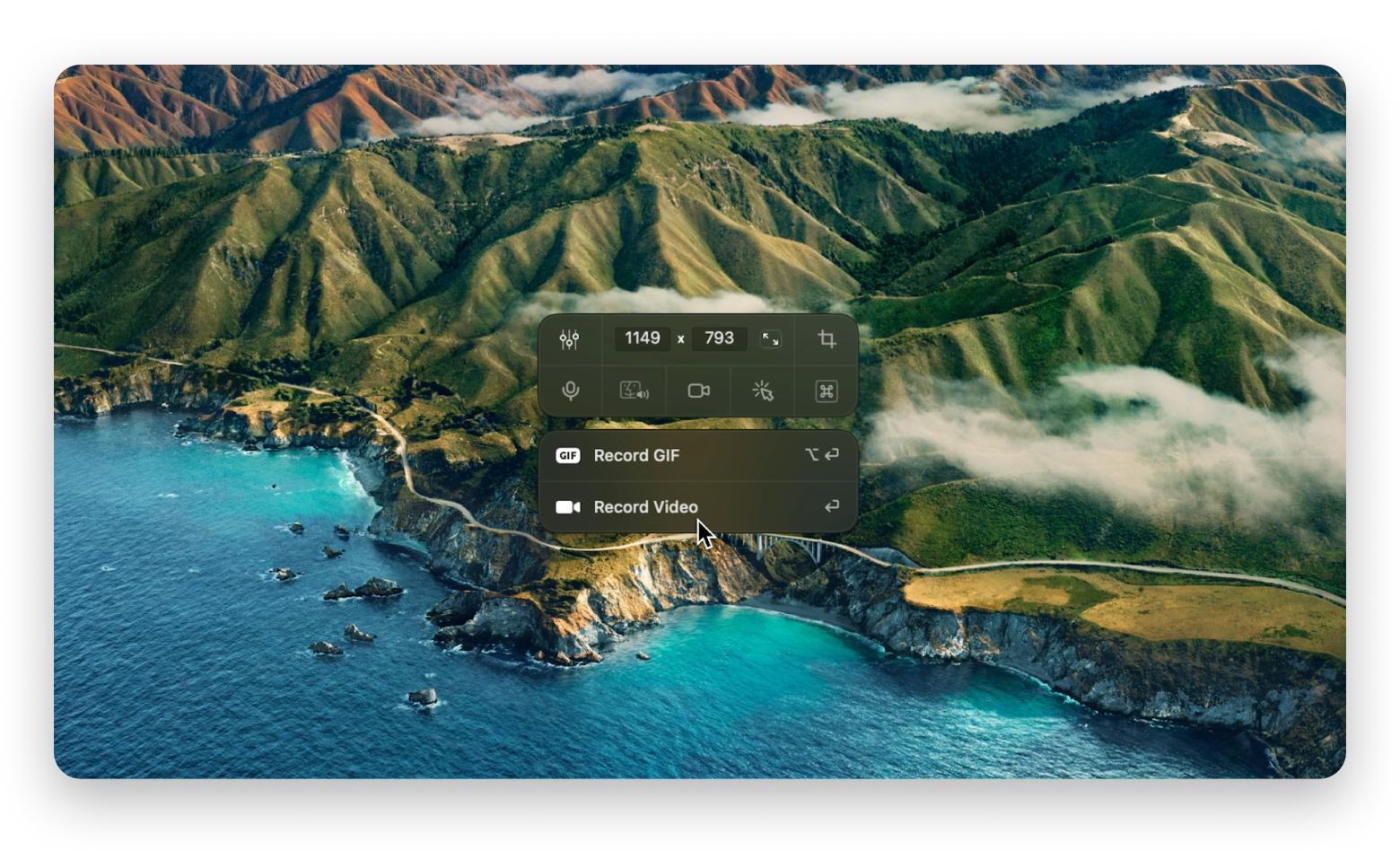Click the solid camera icon beside Record Video
This screenshot has height=851, width=1400.
point(567,507)
